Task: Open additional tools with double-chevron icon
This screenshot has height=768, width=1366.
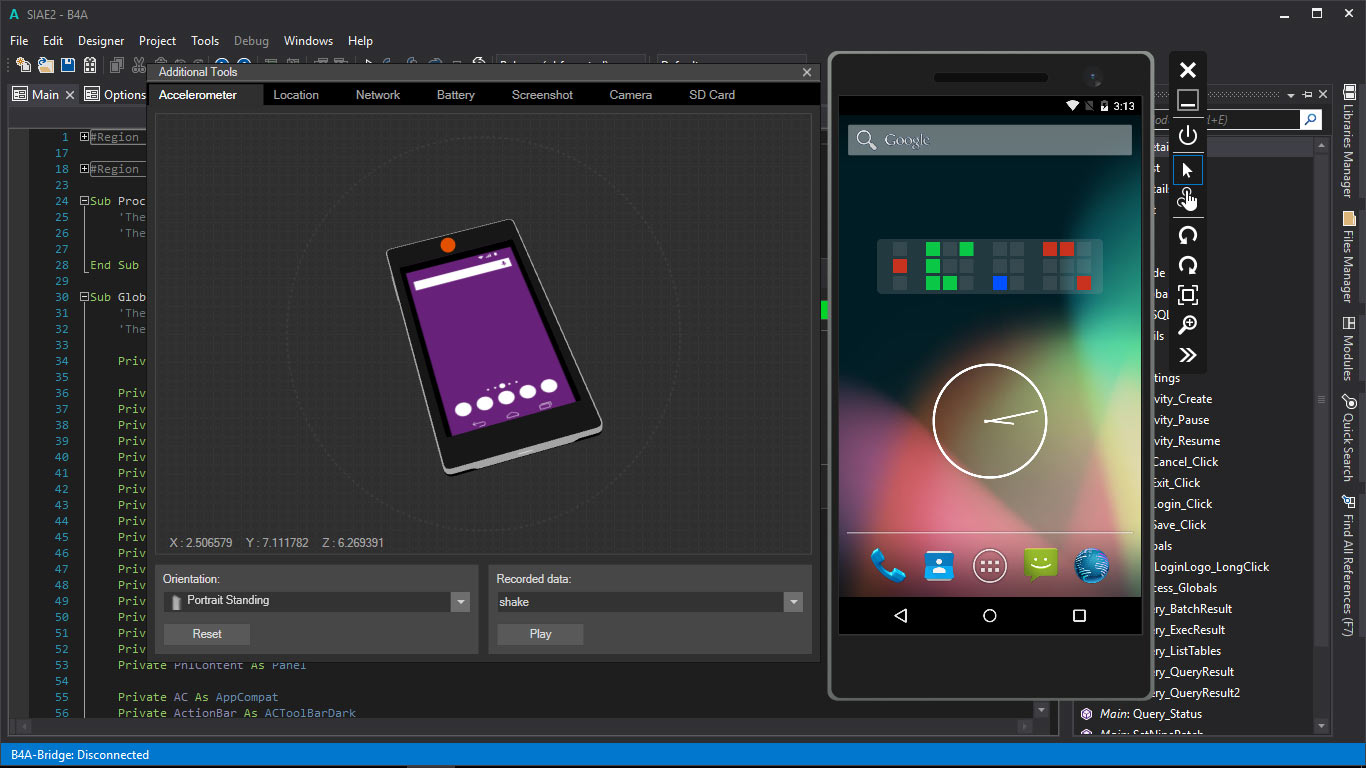Action: [1187, 355]
